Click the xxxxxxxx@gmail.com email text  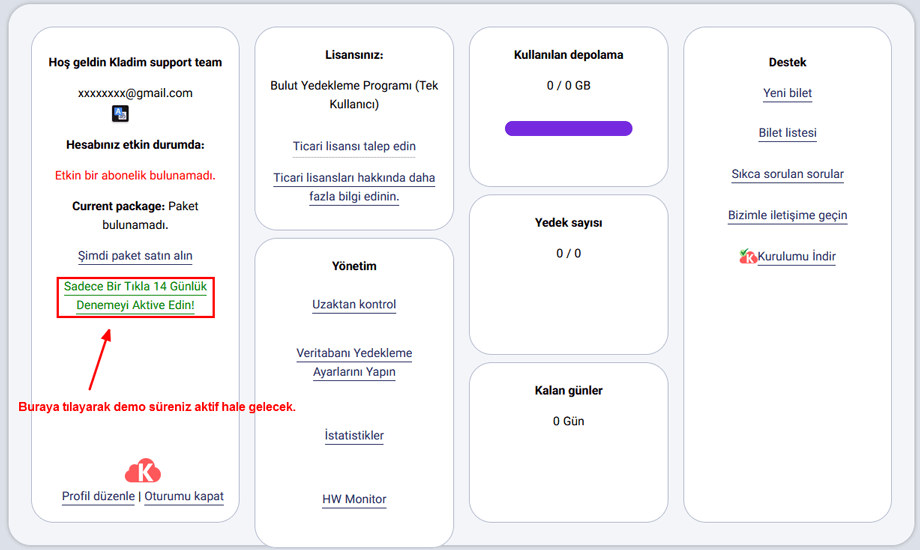[x=135, y=93]
